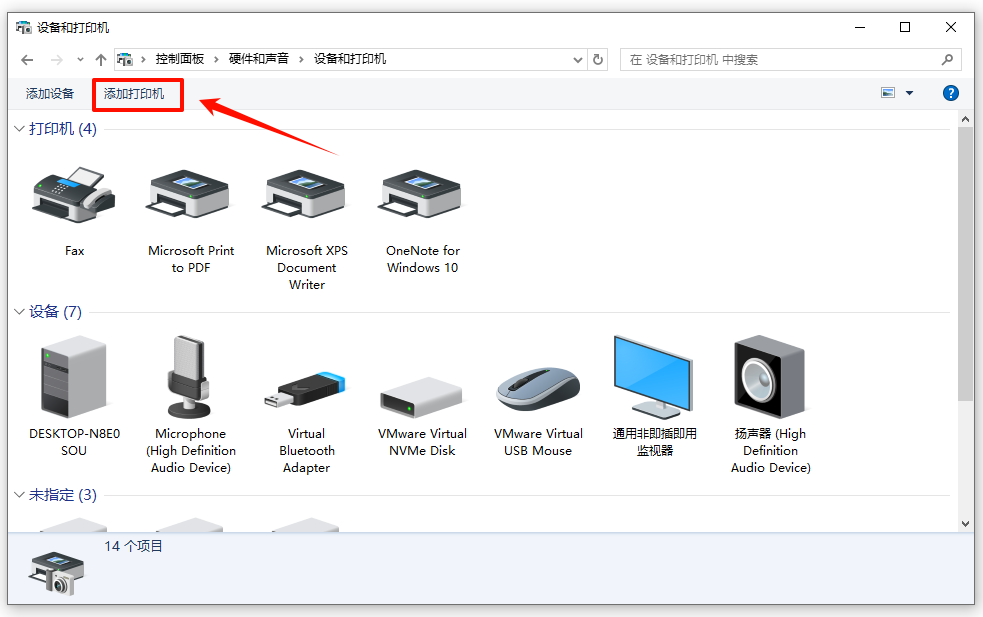Viewport: 983px width, 617px height.
Task: Expand the address bar history dropdown
Action: click(x=578, y=60)
